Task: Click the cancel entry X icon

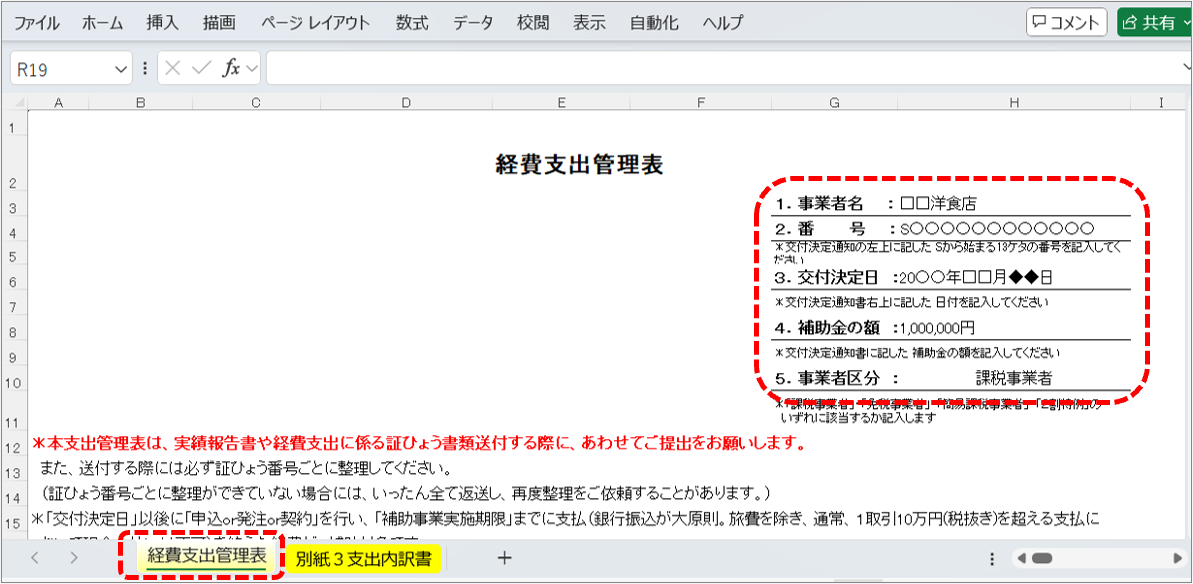Action: [x=173, y=69]
